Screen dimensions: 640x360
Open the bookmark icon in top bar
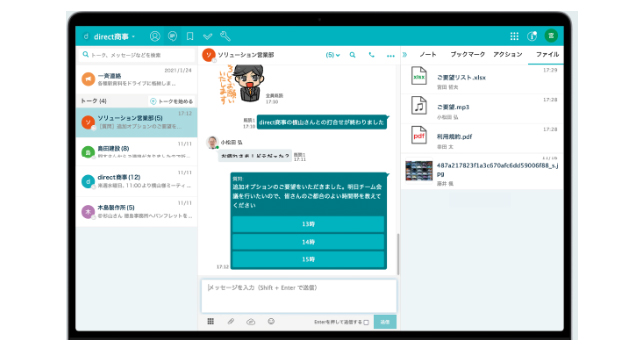click(x=190, y=36)
